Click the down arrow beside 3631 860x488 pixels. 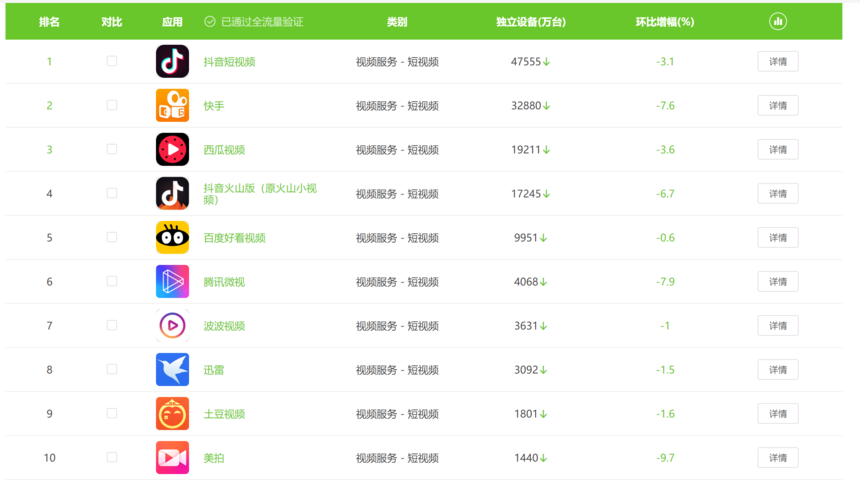543,326
